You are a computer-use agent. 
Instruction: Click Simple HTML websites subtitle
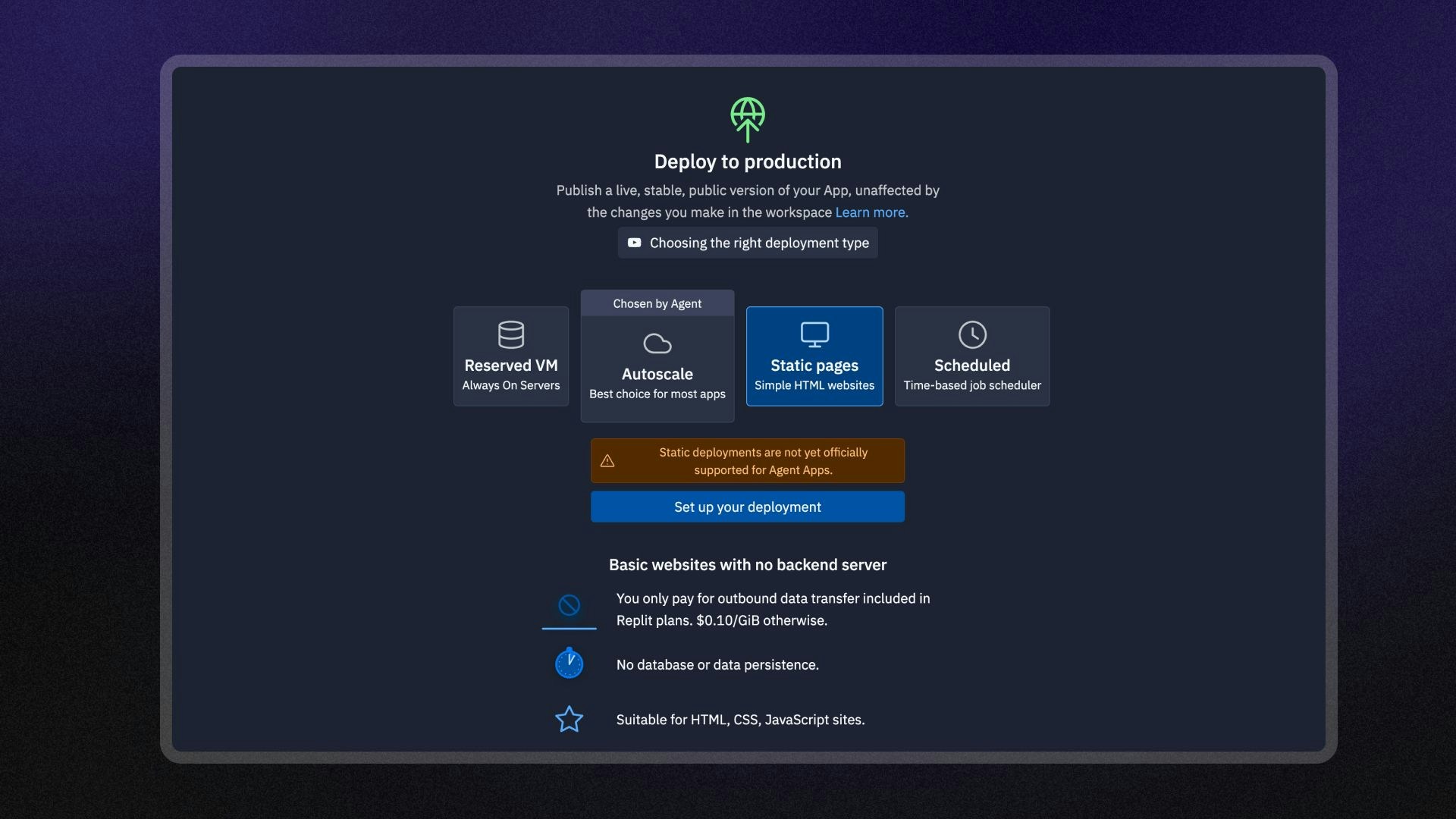coord(814,385)
